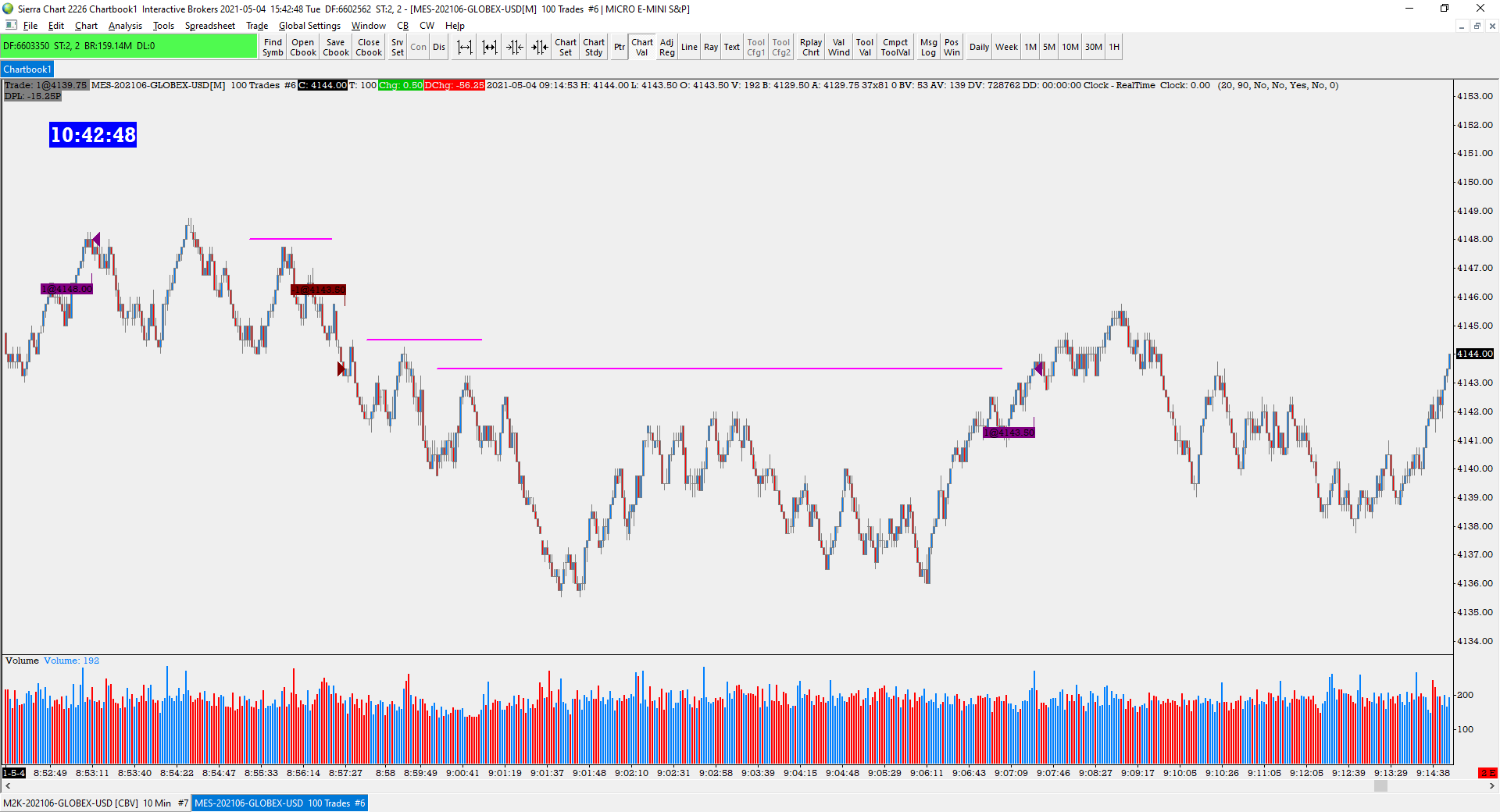1500x812 pixels.
Task: Open the Msg Log
Action: tap(929, 47)
